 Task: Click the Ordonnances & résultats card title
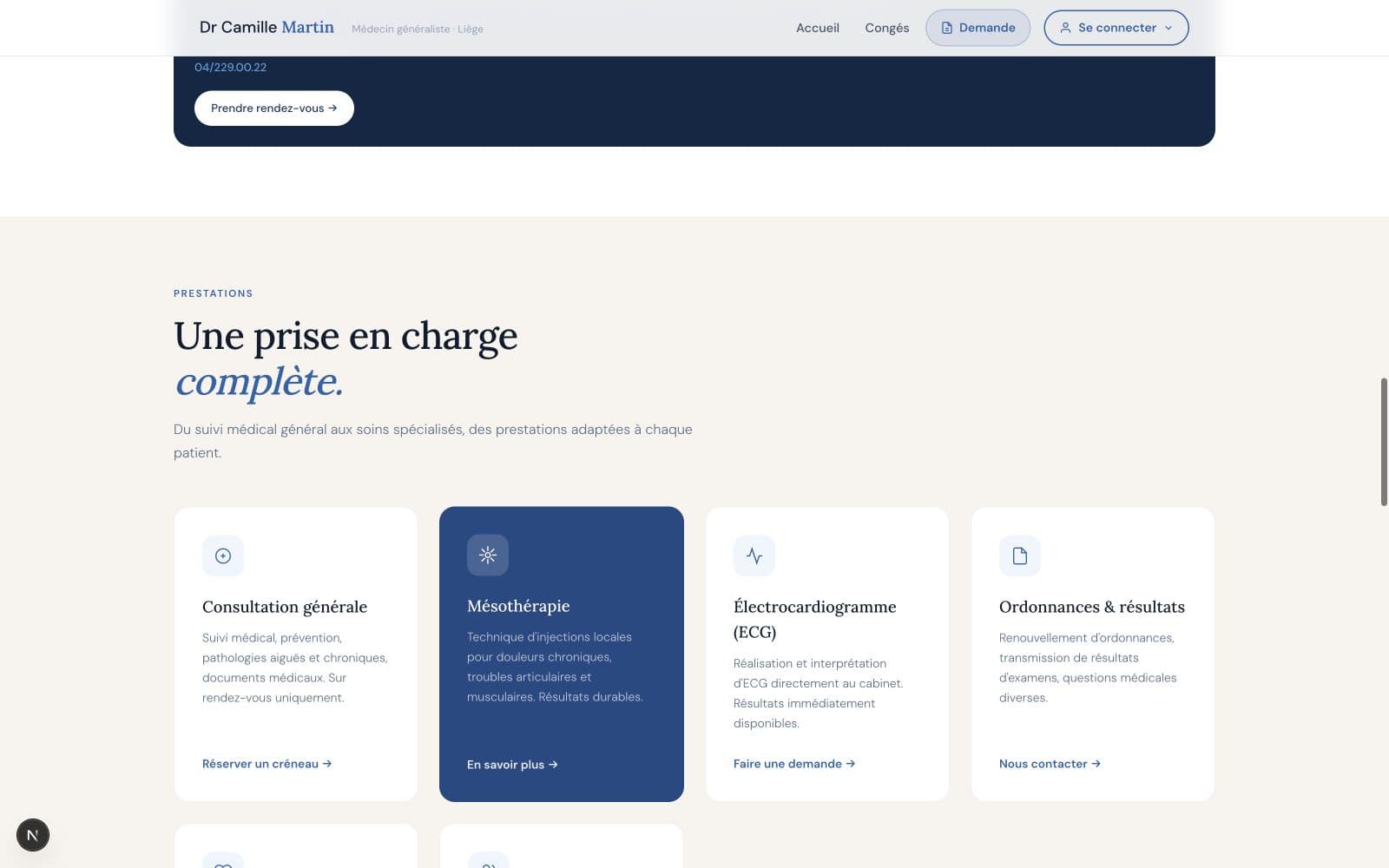click(x=1092, y=607)
